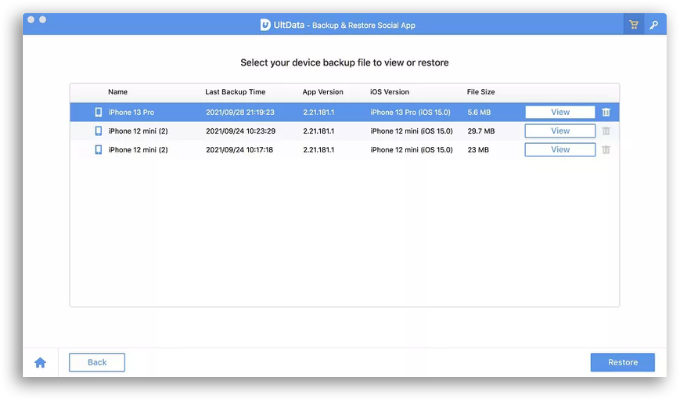Open the shopping cart purchase icon
The height and width of the screenshot is (400, 700).
coord(633,25)
